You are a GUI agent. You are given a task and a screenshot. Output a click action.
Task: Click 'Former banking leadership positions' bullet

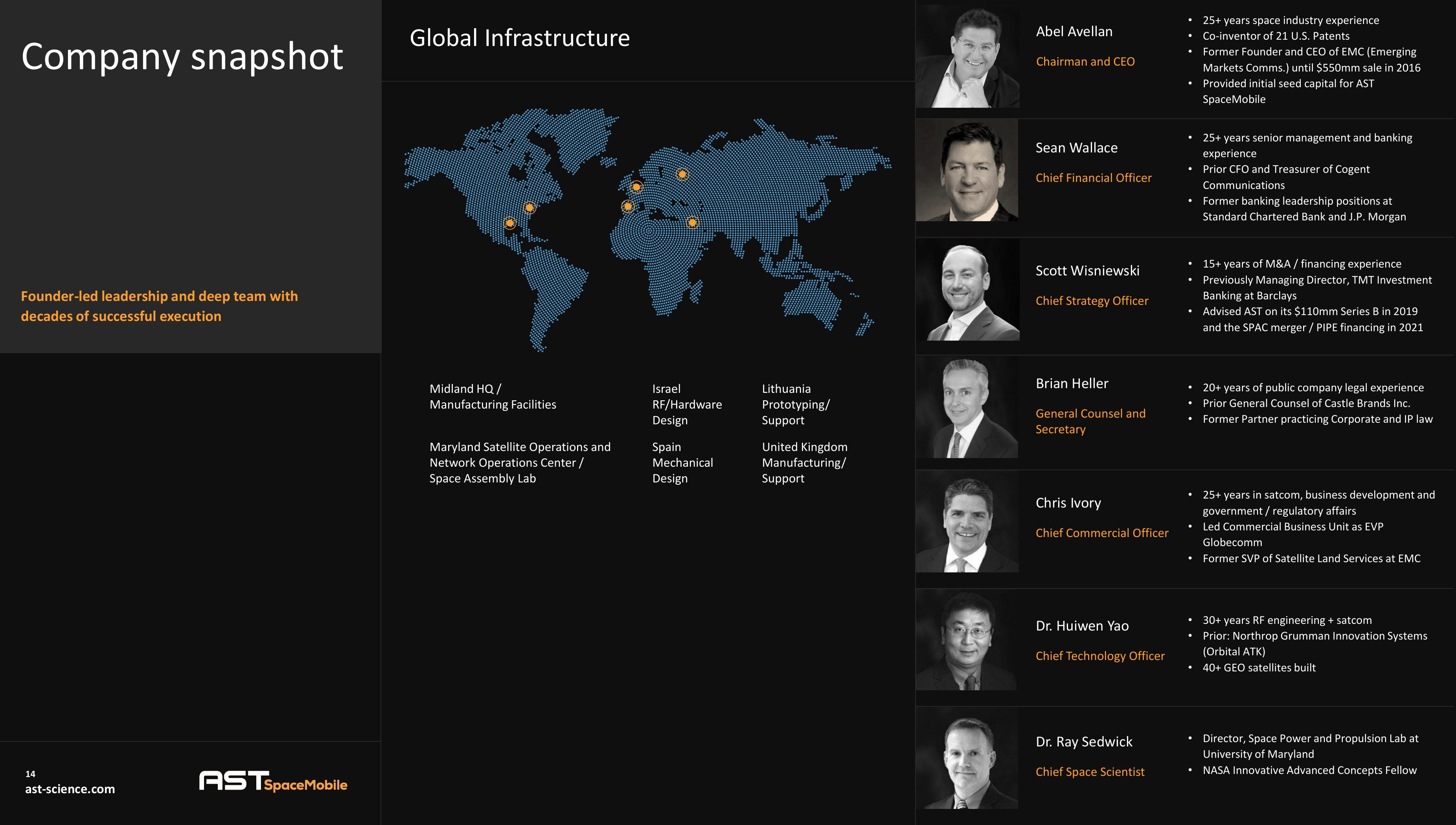pos(1304,209)
